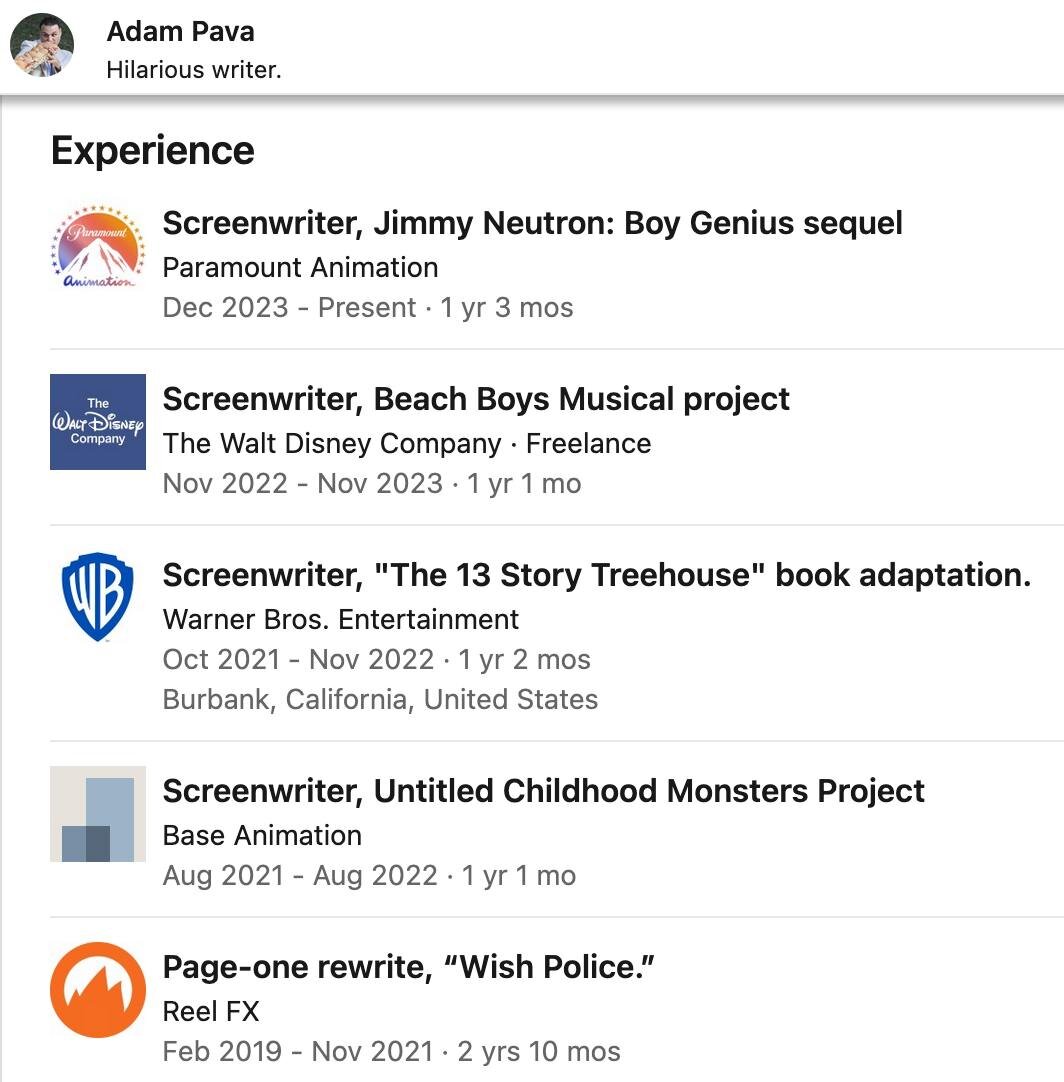Viewport: 1064px width, 1082px height.
Task: Click the Paramount Animation company name
Action: pos(300,267)
